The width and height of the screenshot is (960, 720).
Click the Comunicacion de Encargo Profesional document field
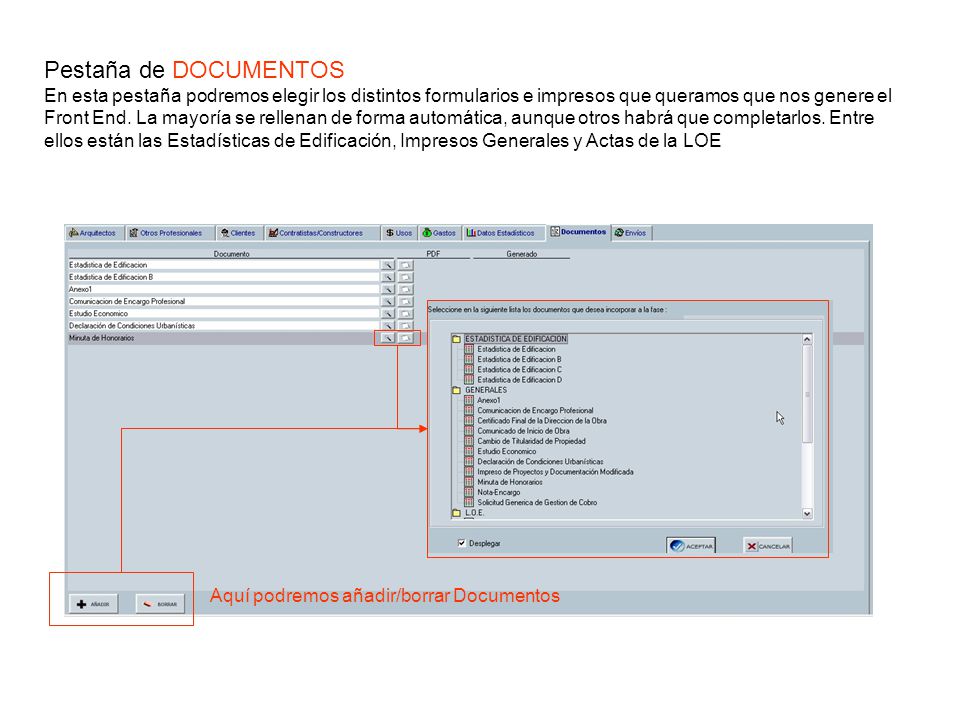223,302
